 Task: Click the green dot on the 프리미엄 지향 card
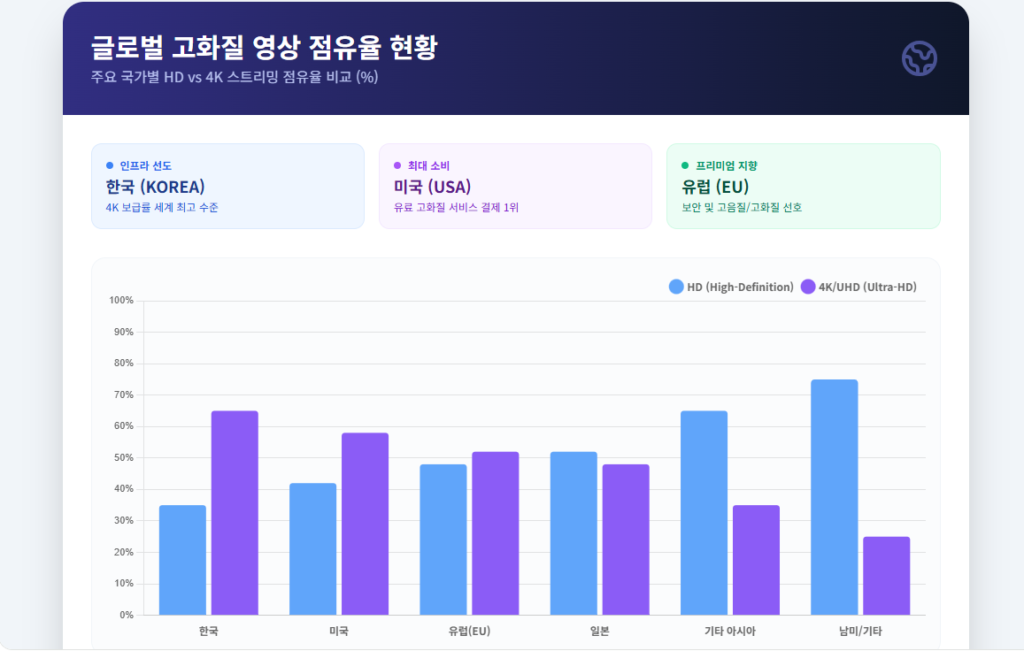coord(684,163)
